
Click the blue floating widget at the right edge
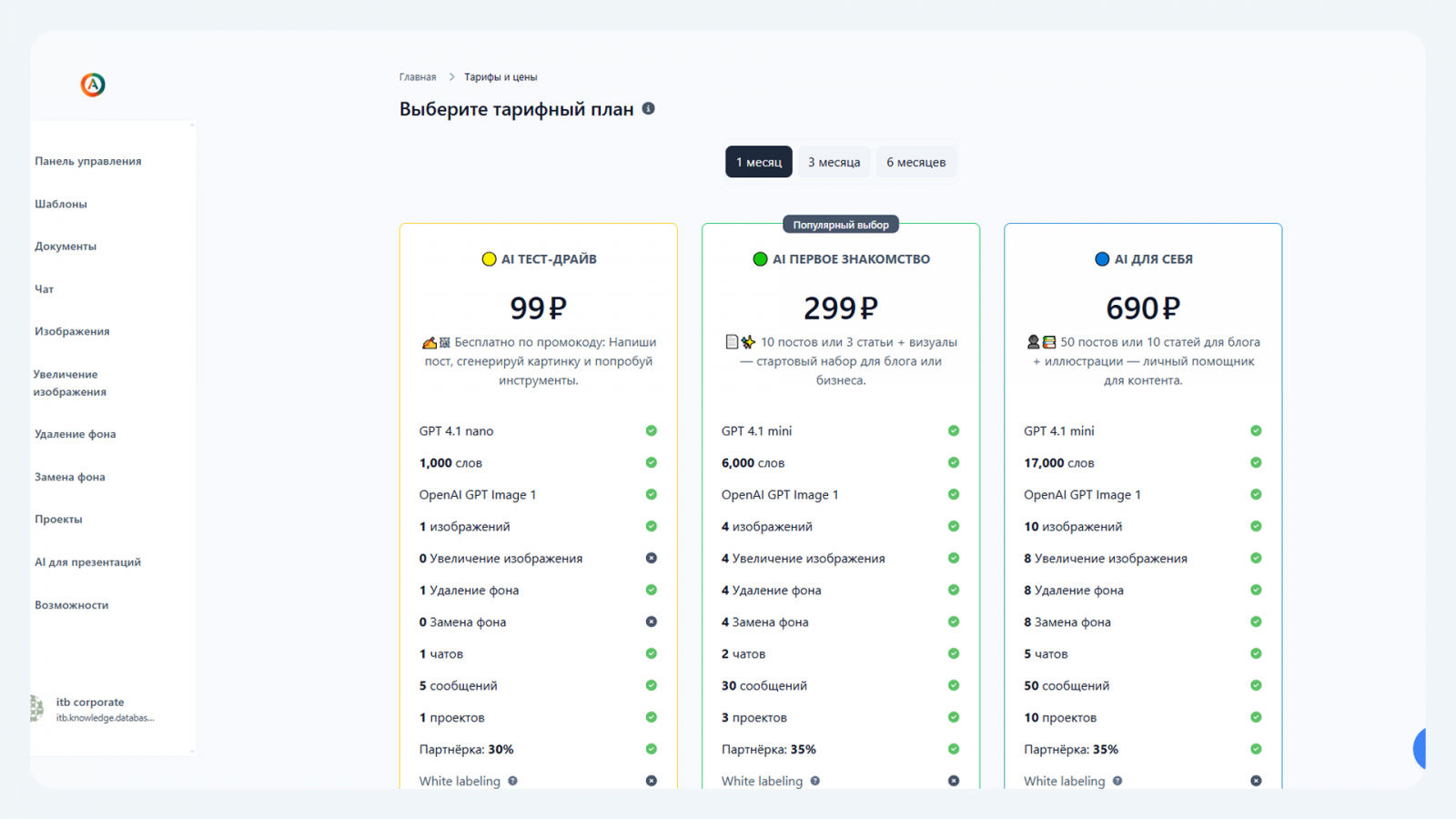coord(1419,748)
